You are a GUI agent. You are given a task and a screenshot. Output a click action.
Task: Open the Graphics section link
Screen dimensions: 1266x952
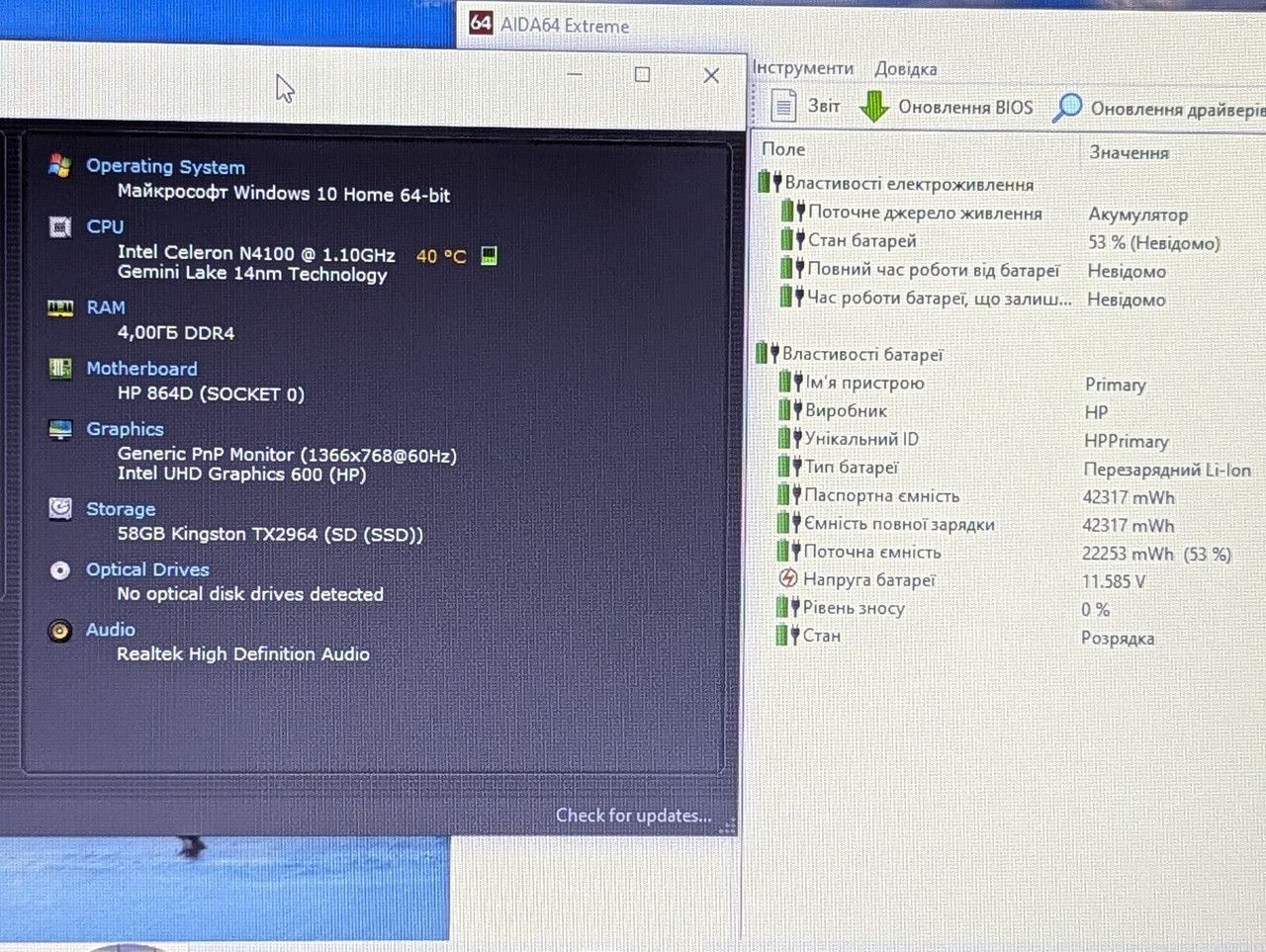pyautogui.click(x=125, y=429)
